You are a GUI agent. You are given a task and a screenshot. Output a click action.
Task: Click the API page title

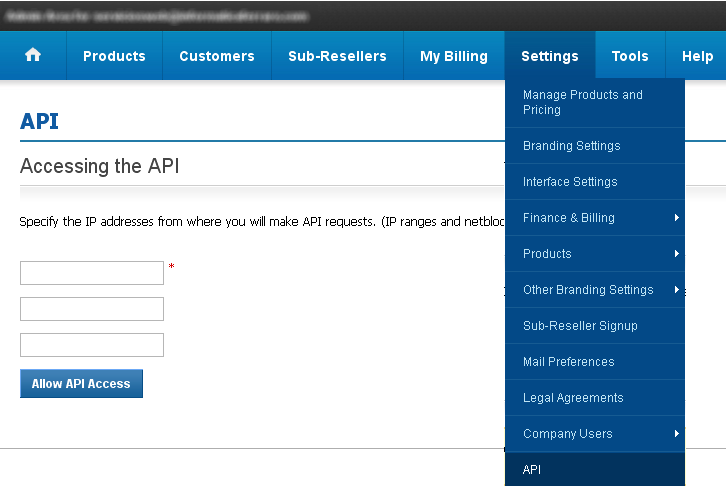pos(39,122)
